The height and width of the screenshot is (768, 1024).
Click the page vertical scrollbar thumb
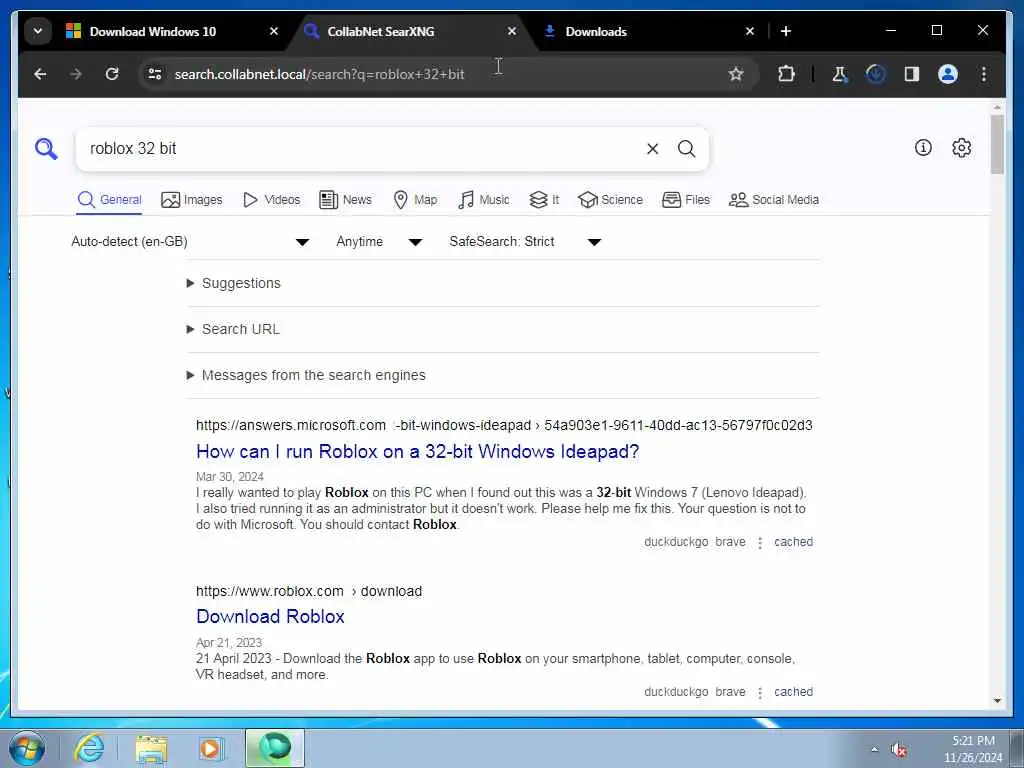(997, 145)
